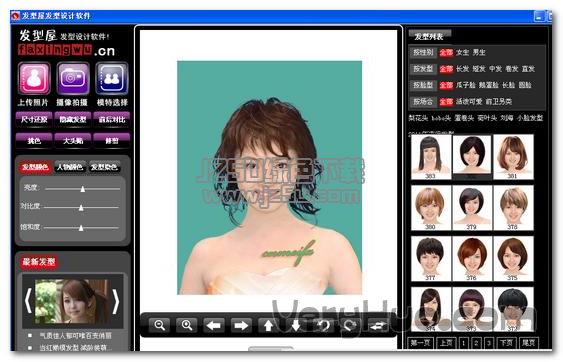The width and height of the screenshot is (563, 362).
Task: Choose hairstyle thumbnail 377
Action: [x=431, y=259]
